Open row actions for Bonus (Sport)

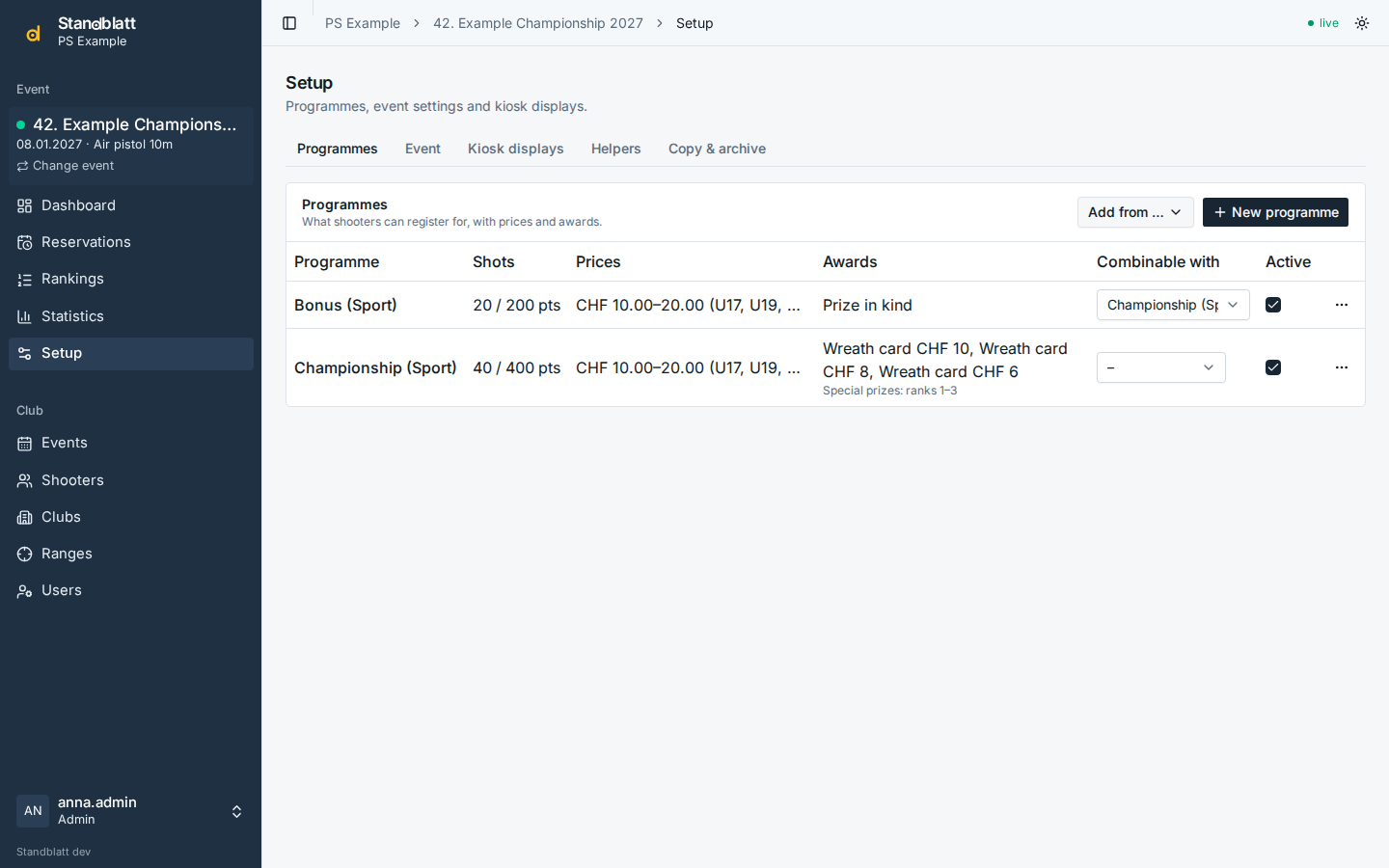pyautogui.click(x=1342, y=305)
